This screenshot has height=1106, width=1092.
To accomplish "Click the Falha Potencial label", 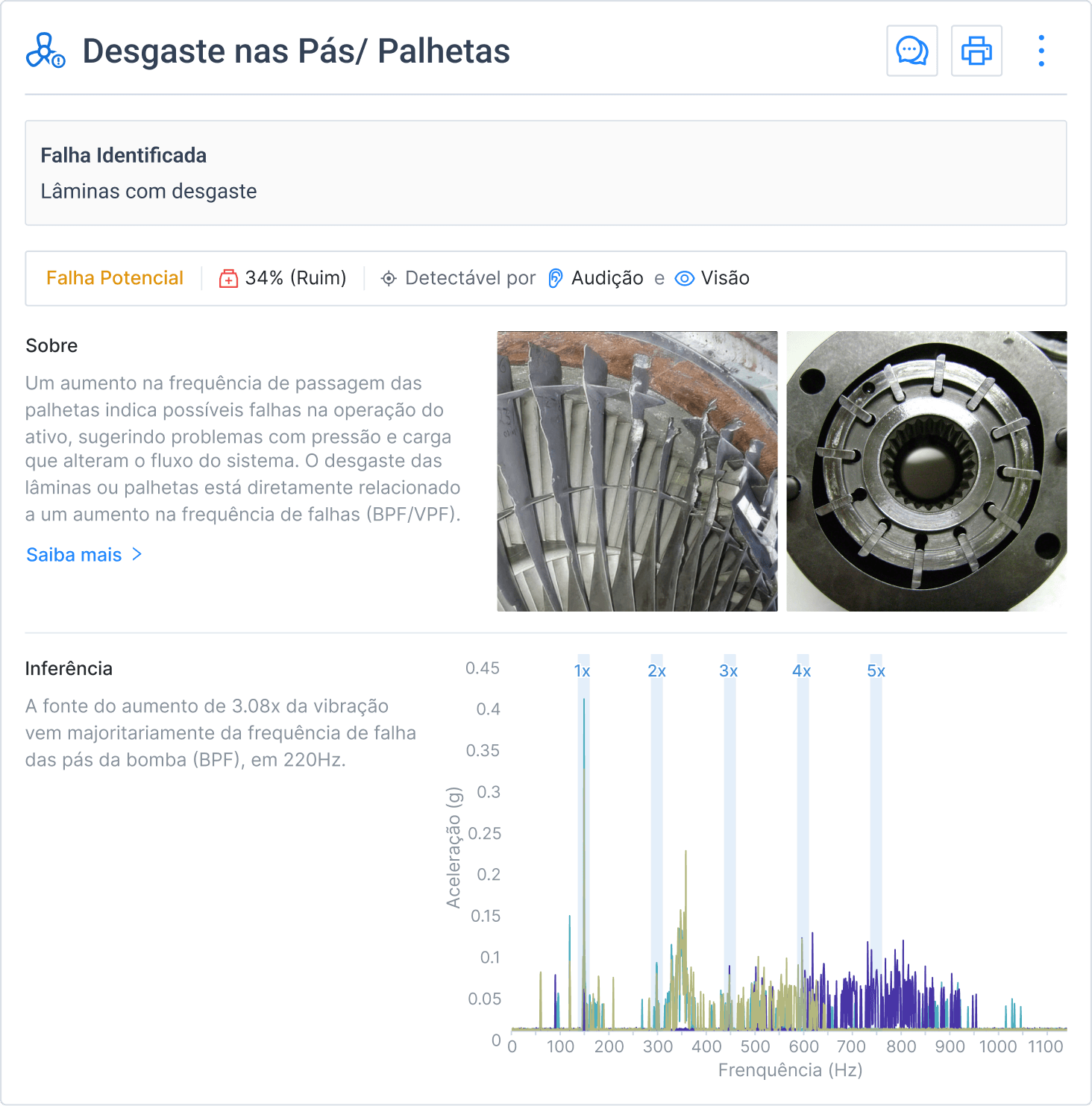I will [115, 278].
